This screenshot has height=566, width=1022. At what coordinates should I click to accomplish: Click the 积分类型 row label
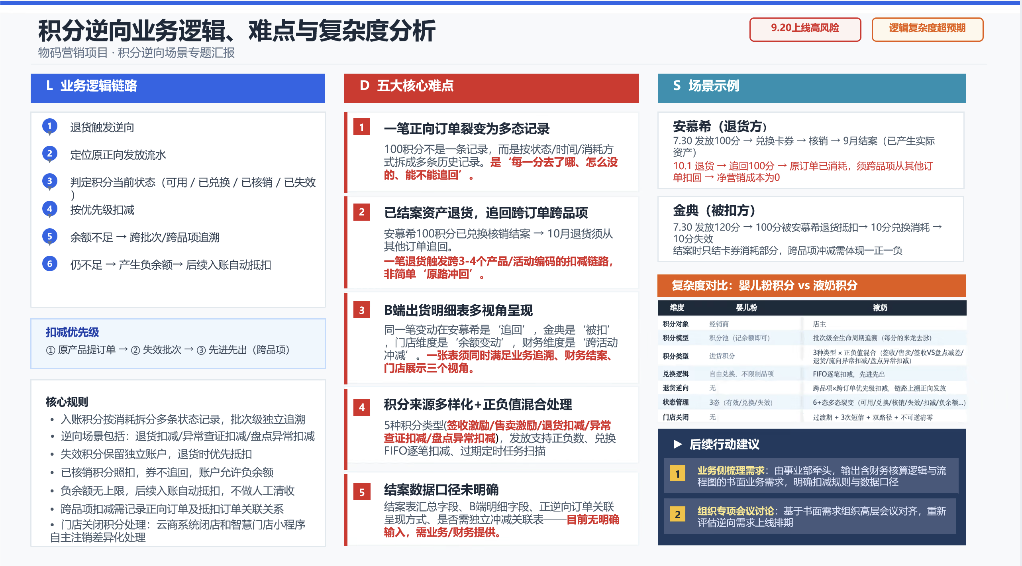(x=675, y=356)
